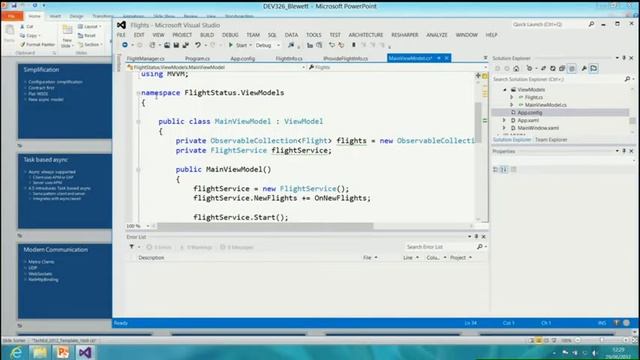640x360 pixels.
Task: Toggle the Show All Files icon in Solution Explorer
Action: [x=572, y=69]
